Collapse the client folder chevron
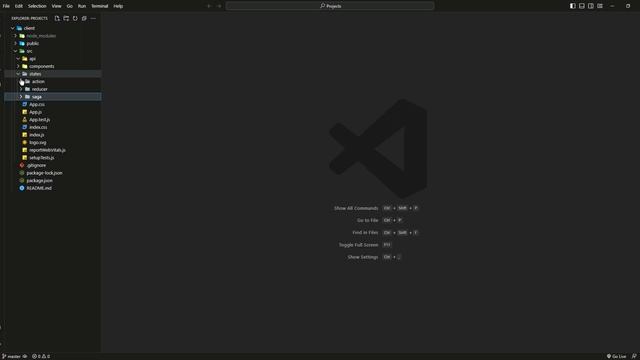640x360 pixels. click(x=13, y=28)
